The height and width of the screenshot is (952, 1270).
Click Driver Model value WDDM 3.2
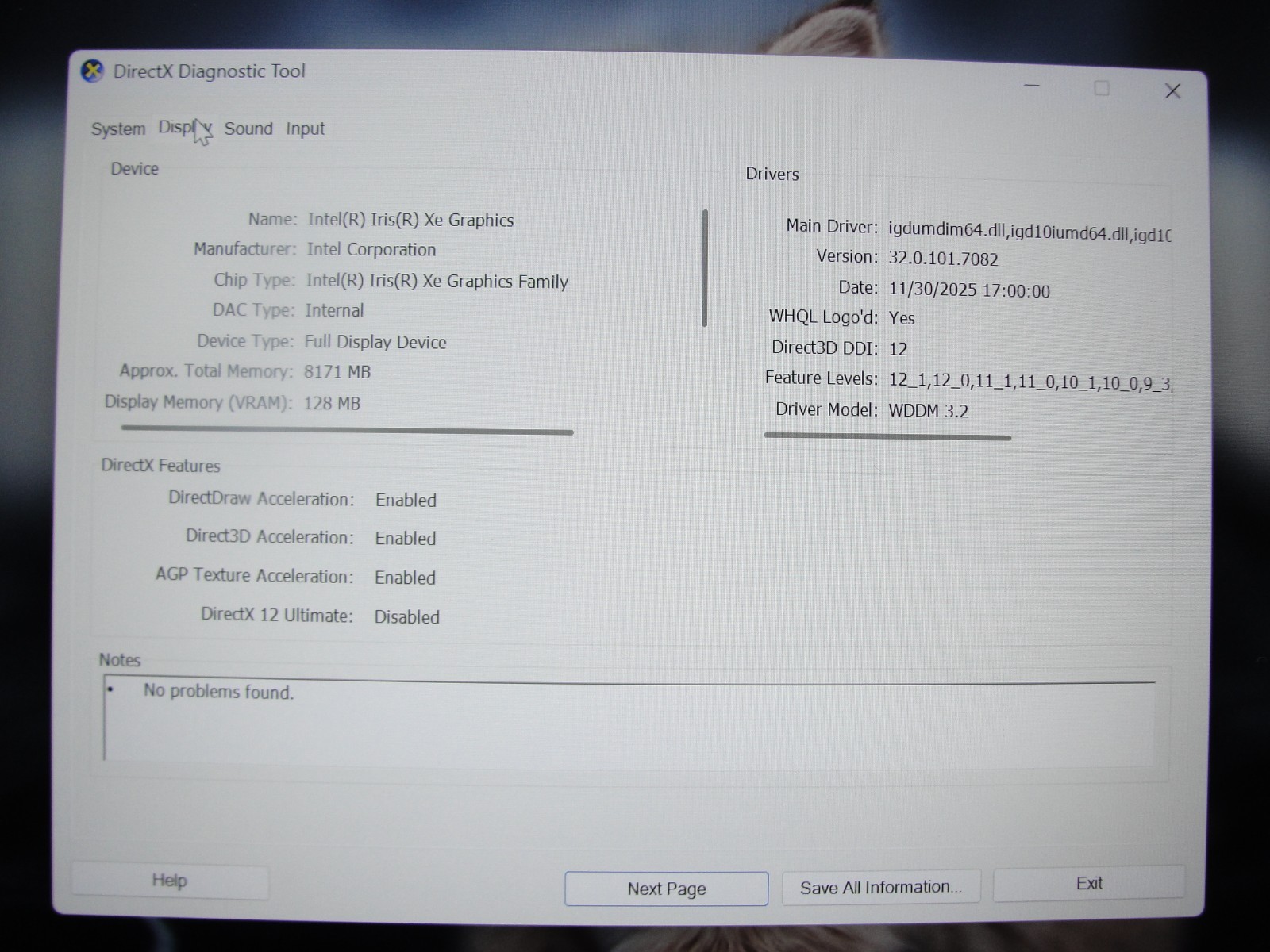point(928,411)
